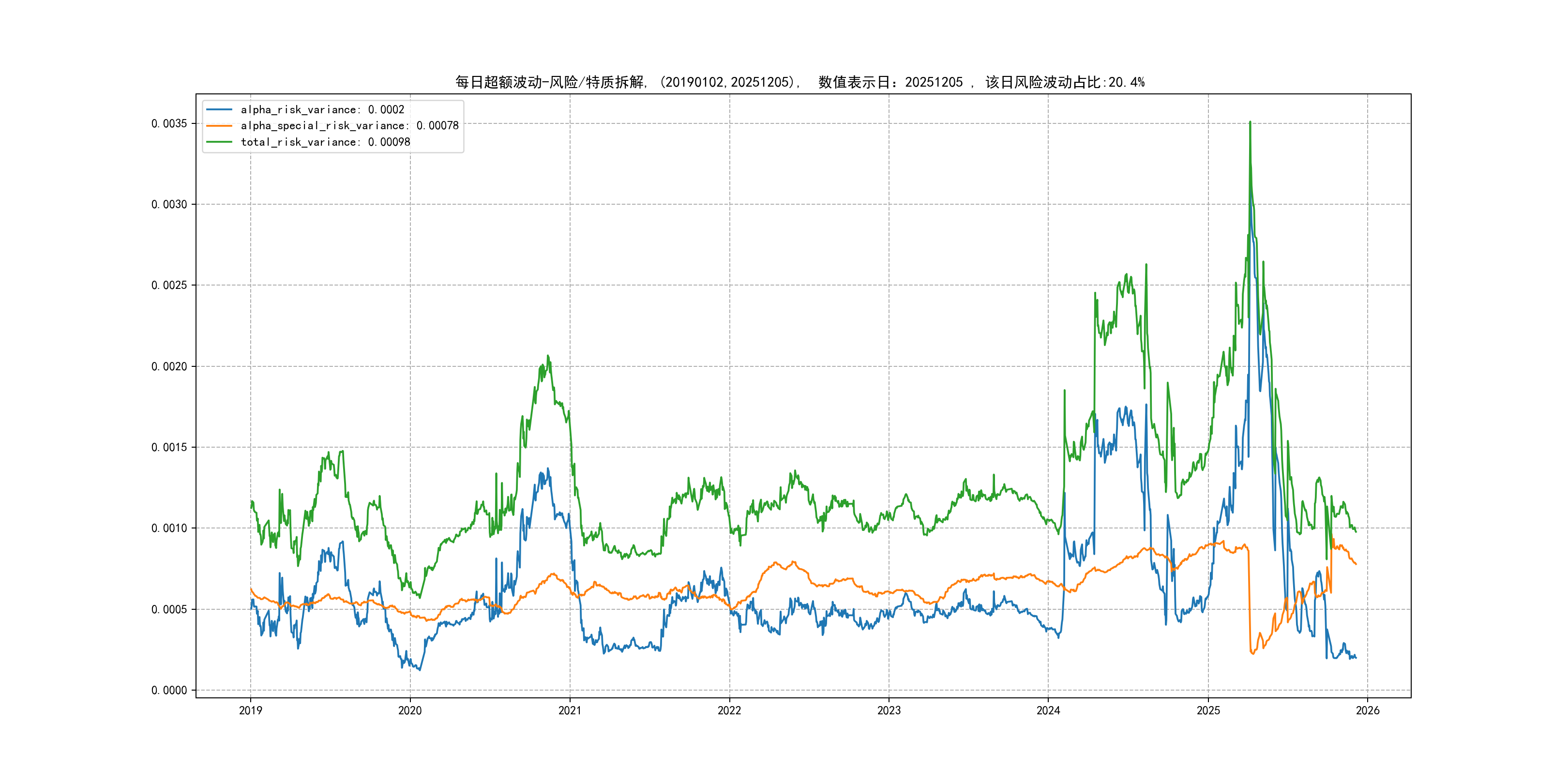Select the alpha_special_risk_variance: 0.00078 legend label
The height and width of the screenshot is (784, 1568).
click(x=349, y=125)
